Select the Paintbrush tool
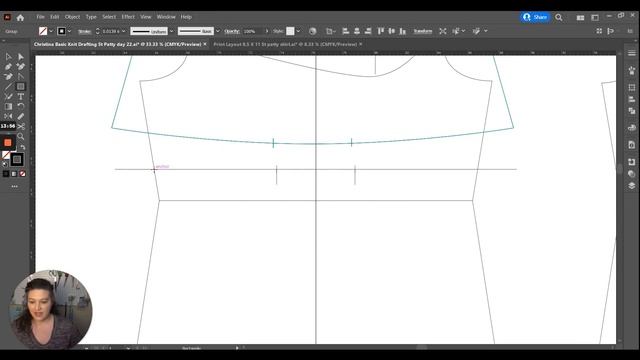The image size is (640, 360). (x=8, y=96)
